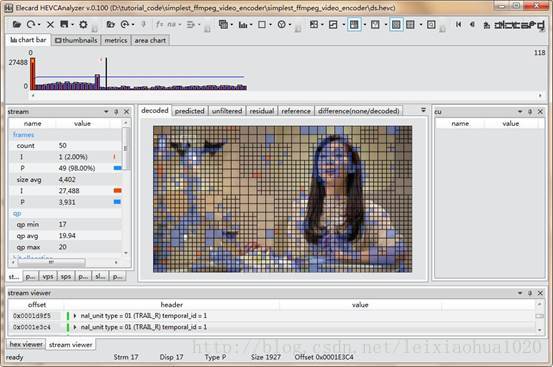The image size is (553, 367).
Task: Click the reload stream icon
Action: [x=31, y=24]
